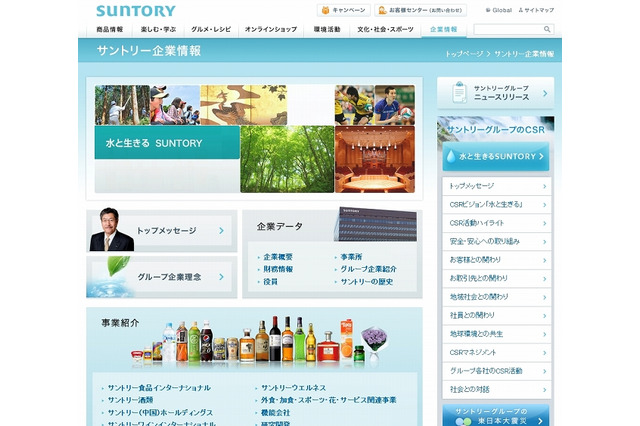Click the Global link icon
Screen dimensions: 640x426
(x=489, y=10)
